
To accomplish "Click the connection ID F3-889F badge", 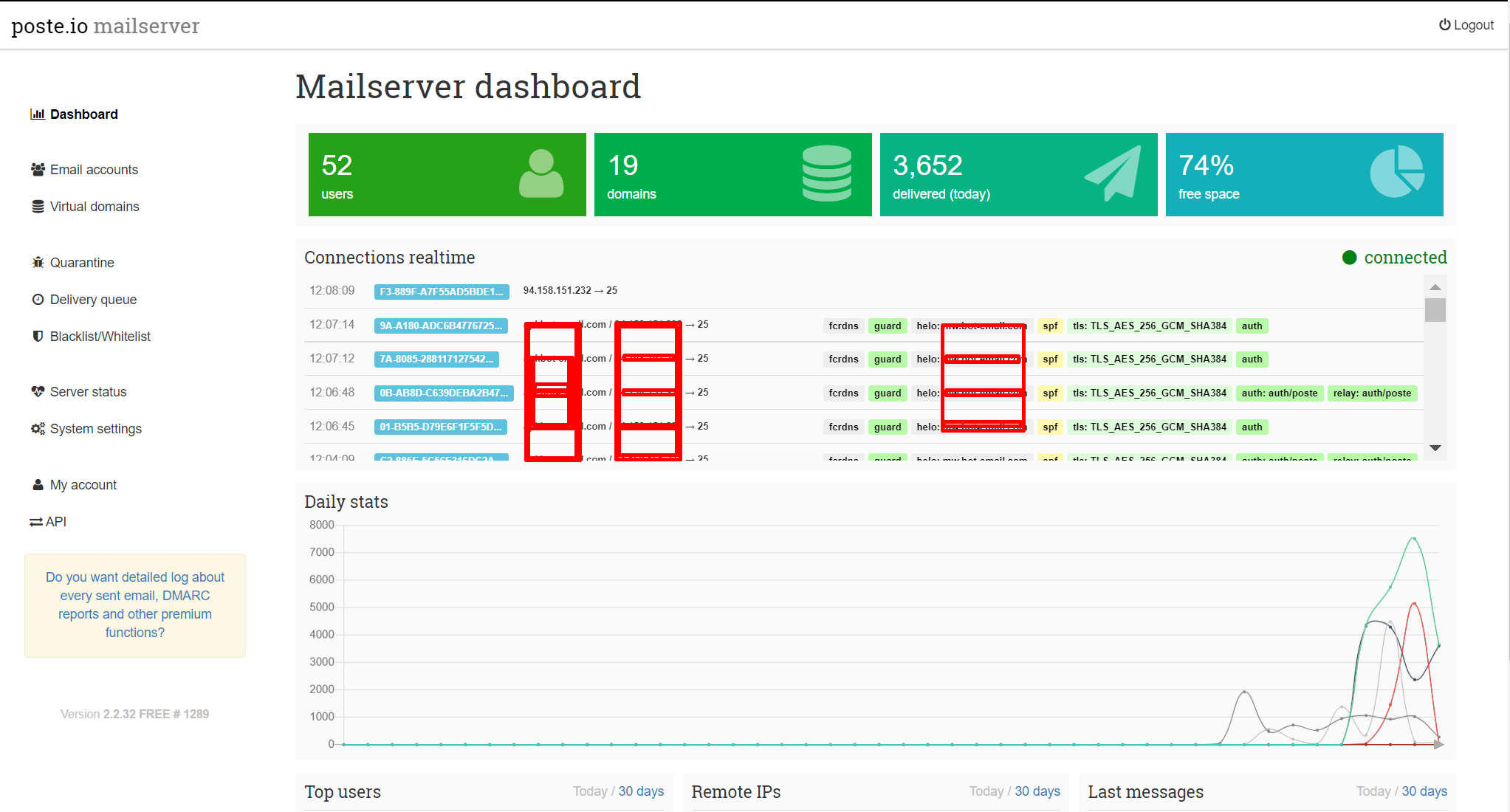I will point(441,292).
